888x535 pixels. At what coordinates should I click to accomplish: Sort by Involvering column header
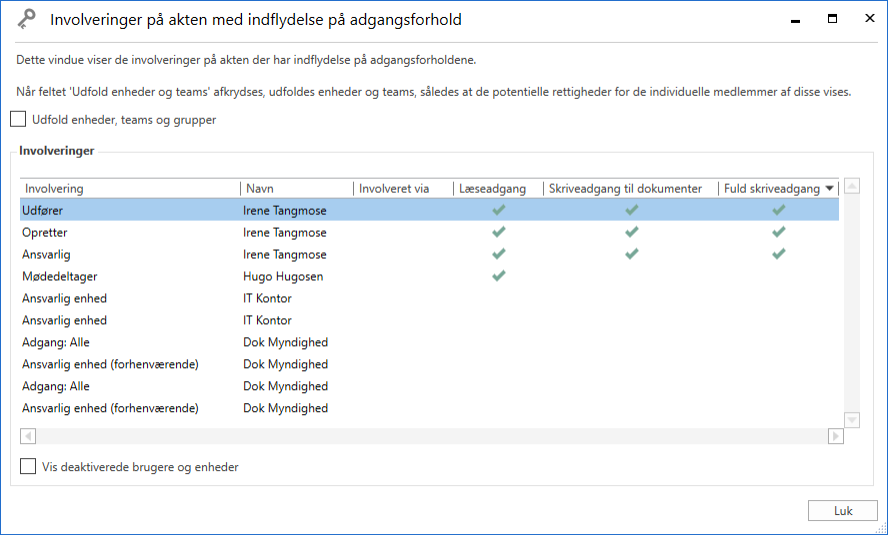click(x=130, y=188)
